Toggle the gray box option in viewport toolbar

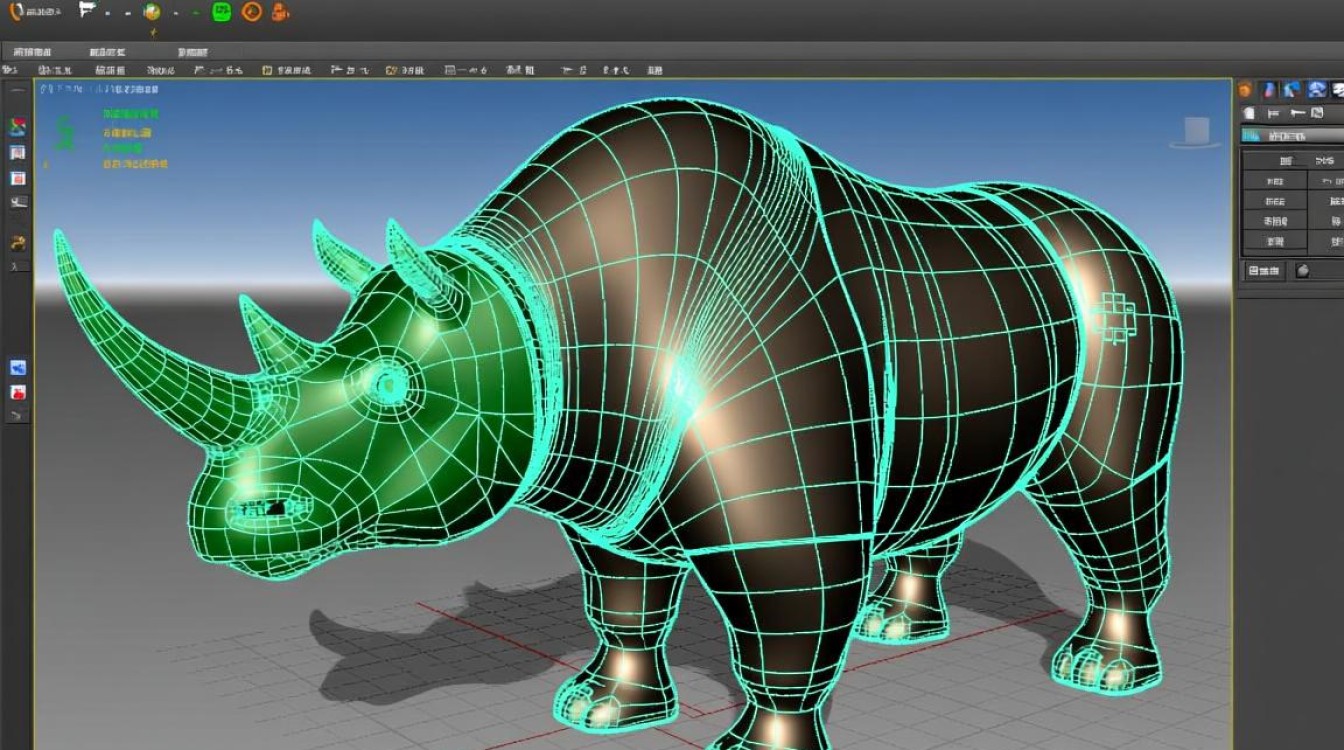click(450, 71)
